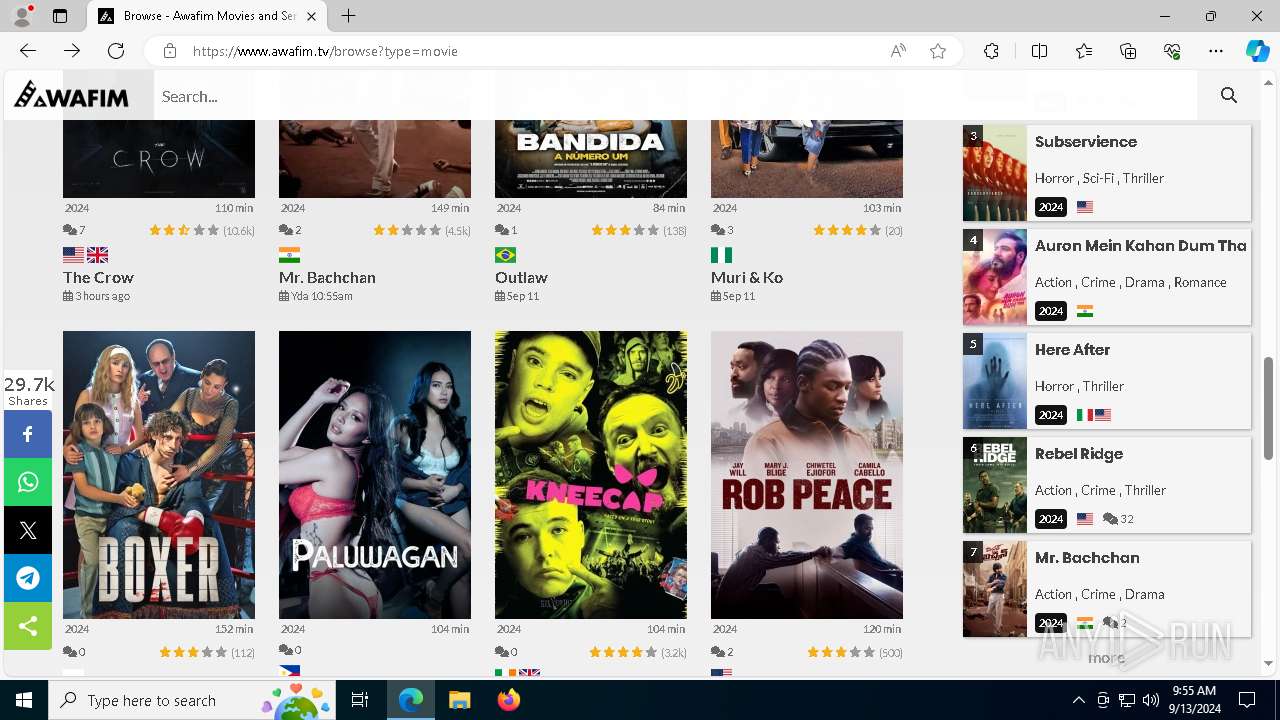Open the notification center
This screenshot has width=1280, height=720.
coord(1247,700)
